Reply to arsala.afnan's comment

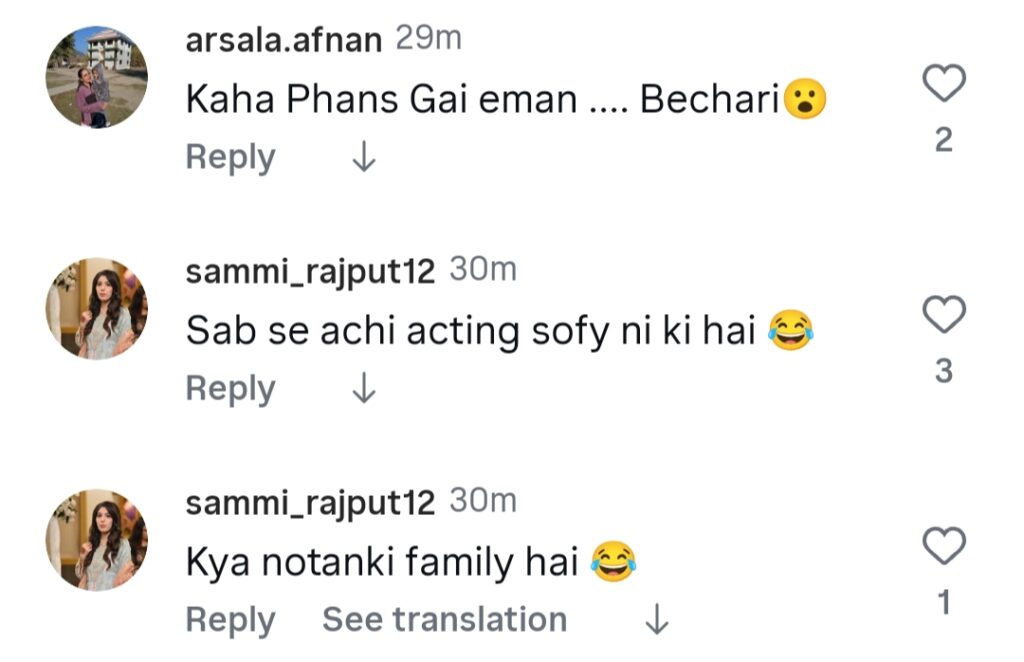(230, 158)
